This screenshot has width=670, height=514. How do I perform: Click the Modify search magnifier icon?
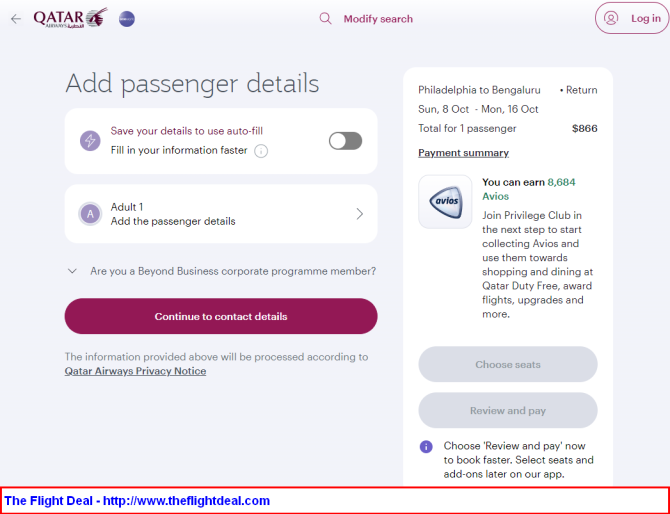tap(326, 18)
